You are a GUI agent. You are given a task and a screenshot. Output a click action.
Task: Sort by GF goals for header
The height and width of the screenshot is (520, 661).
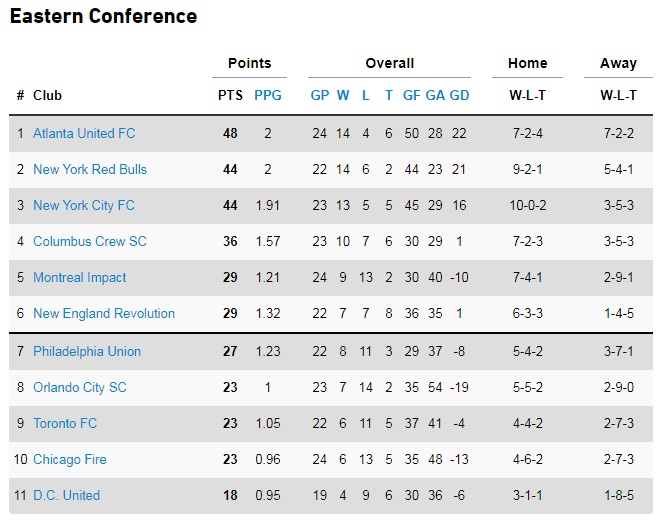tap(412, 95)
